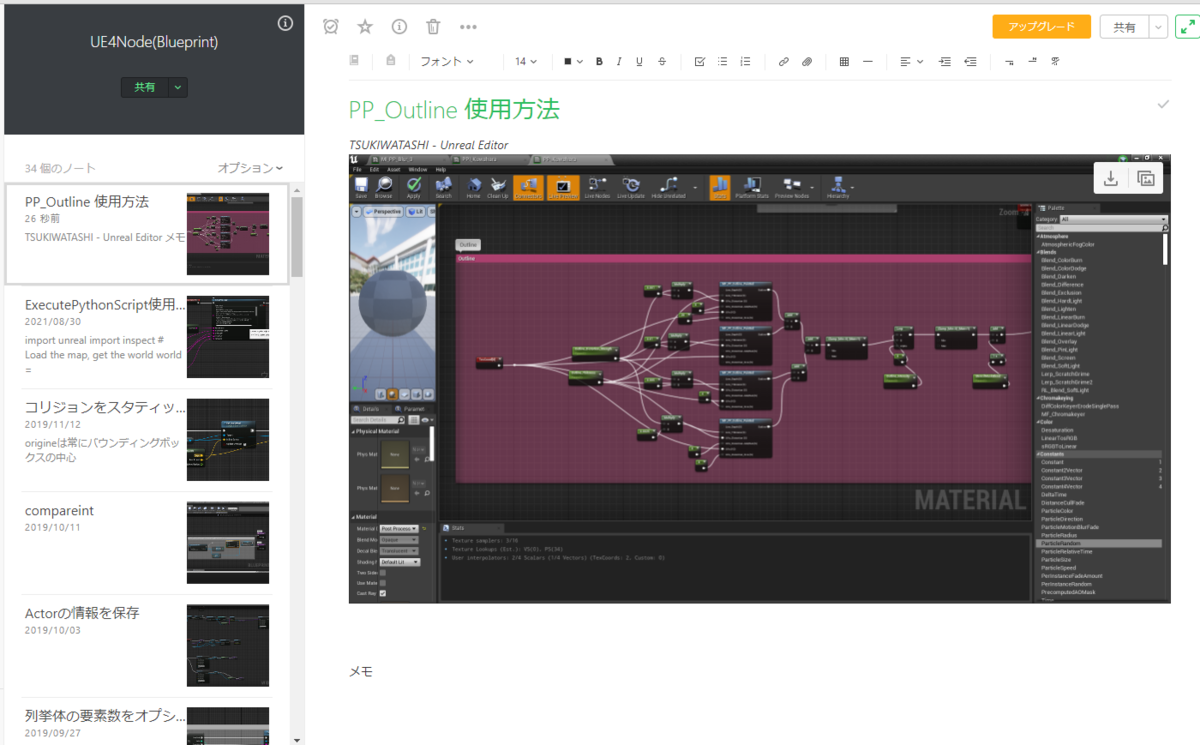This screenshot has width=1200, height=745.
Task: Click the PP_Outline note thumbnail image
Action: point(228,234)
